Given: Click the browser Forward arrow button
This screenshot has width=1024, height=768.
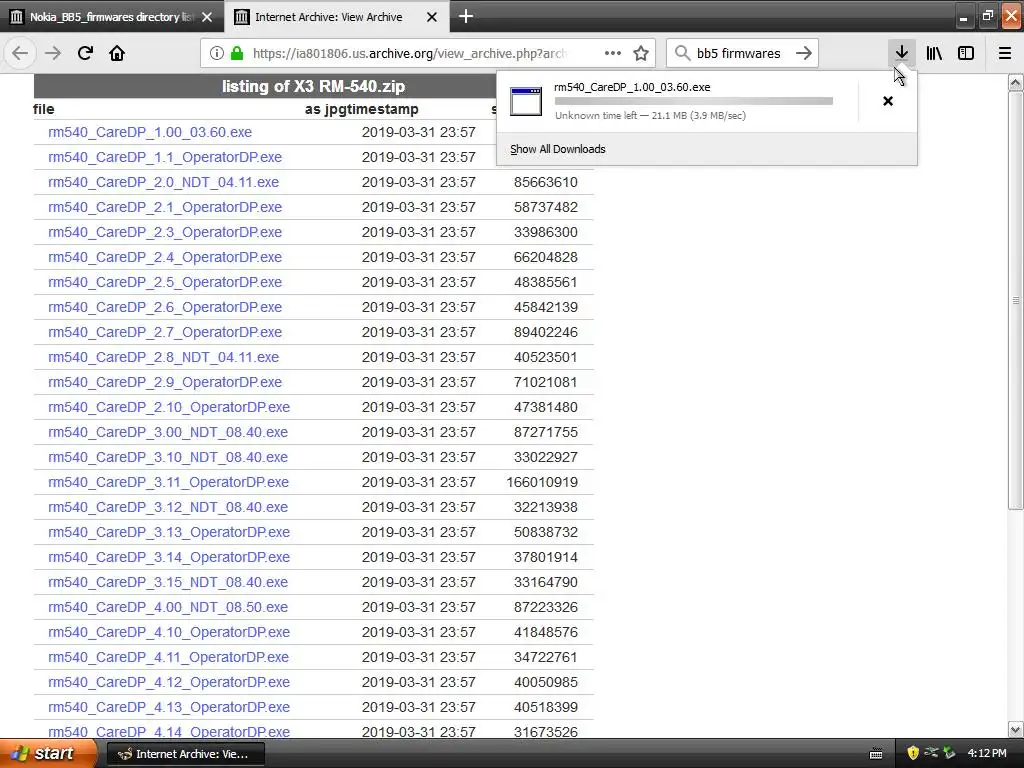Looking at the screenshot, I should click(53, 53).
